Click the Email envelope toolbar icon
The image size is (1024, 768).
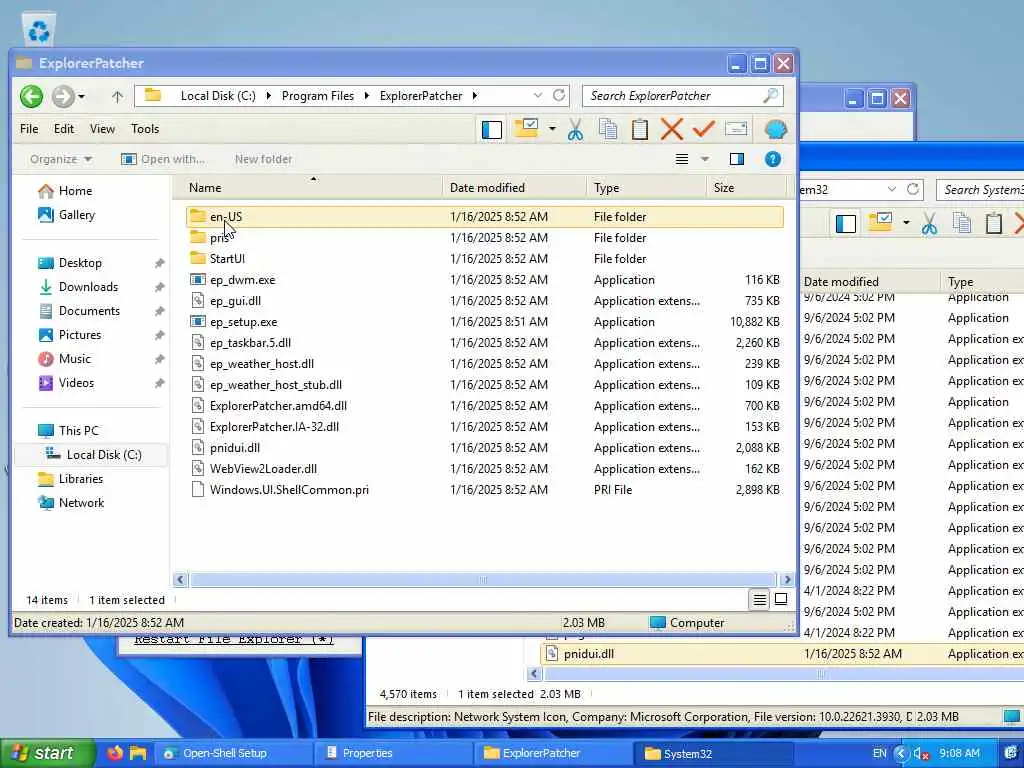click(736, 129)
